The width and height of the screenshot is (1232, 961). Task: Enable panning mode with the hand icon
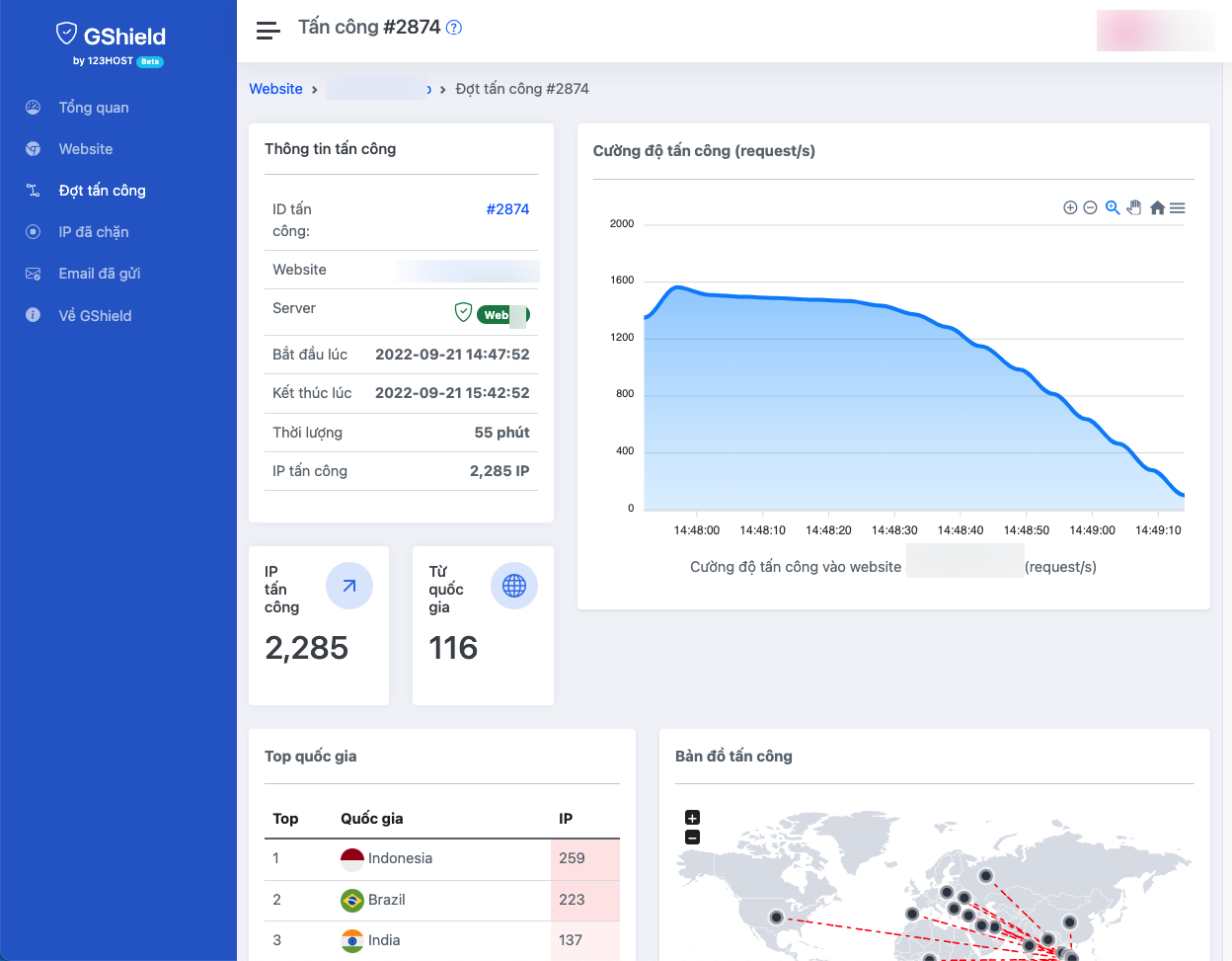[1133, 207]
